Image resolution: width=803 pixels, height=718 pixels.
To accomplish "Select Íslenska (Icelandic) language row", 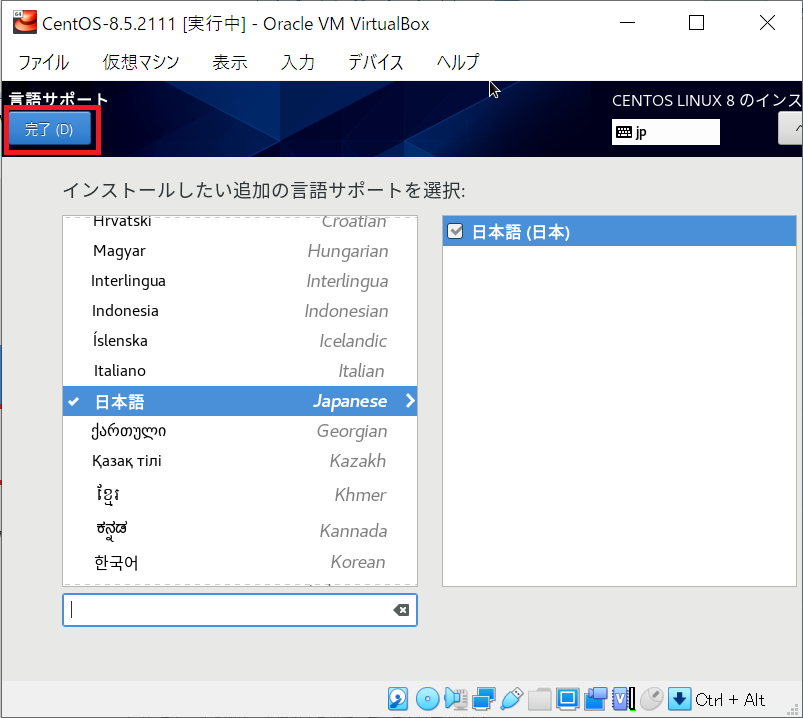I will click(x=240, y=341).
